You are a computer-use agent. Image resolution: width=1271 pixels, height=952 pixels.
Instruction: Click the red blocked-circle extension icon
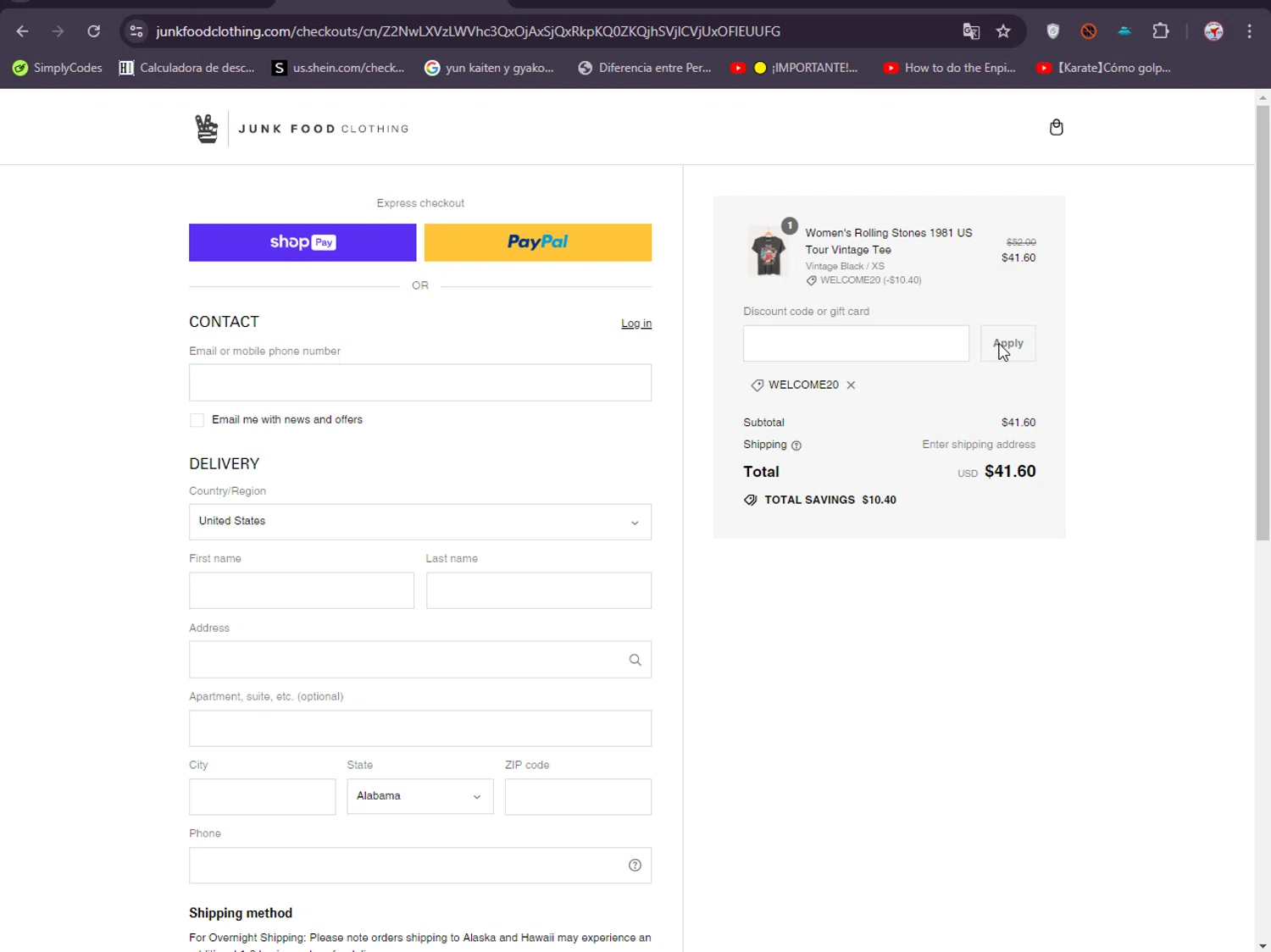tap(1089, 31)
